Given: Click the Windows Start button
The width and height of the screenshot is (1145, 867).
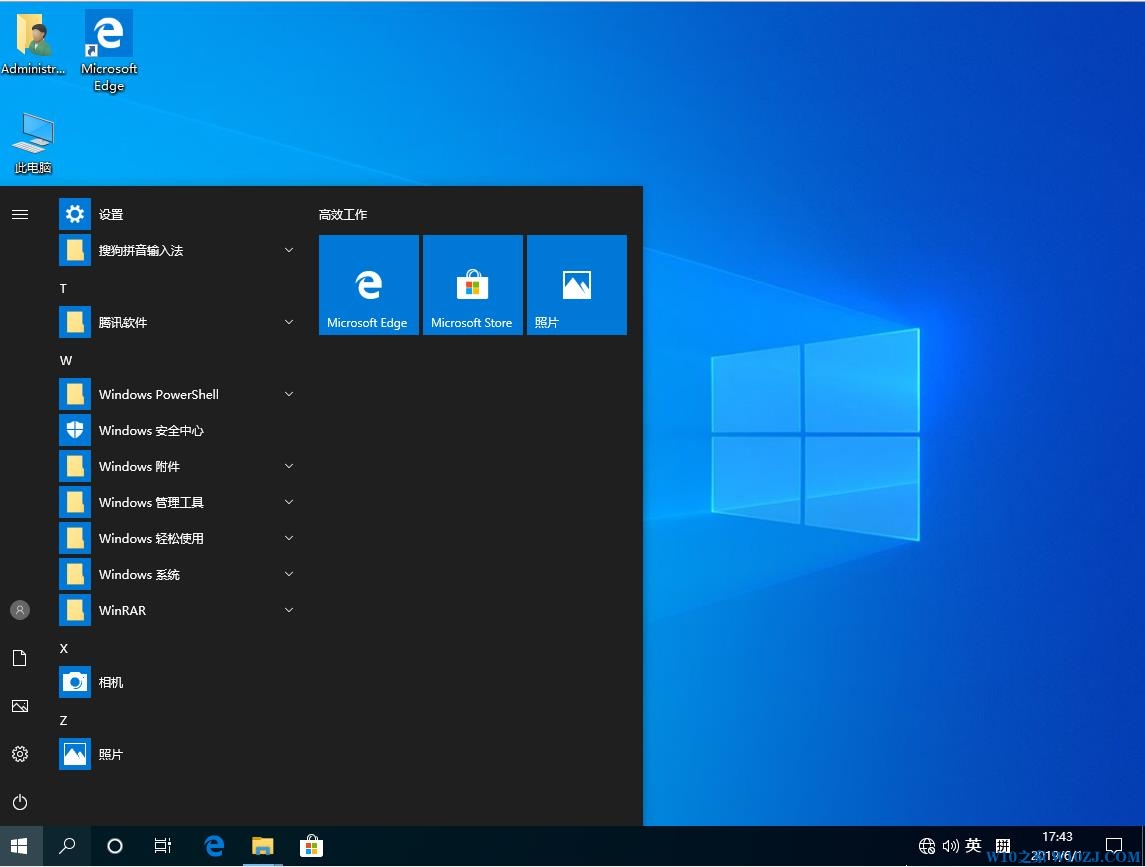Looking at the screenshot, I should click(x=20, y=847).
